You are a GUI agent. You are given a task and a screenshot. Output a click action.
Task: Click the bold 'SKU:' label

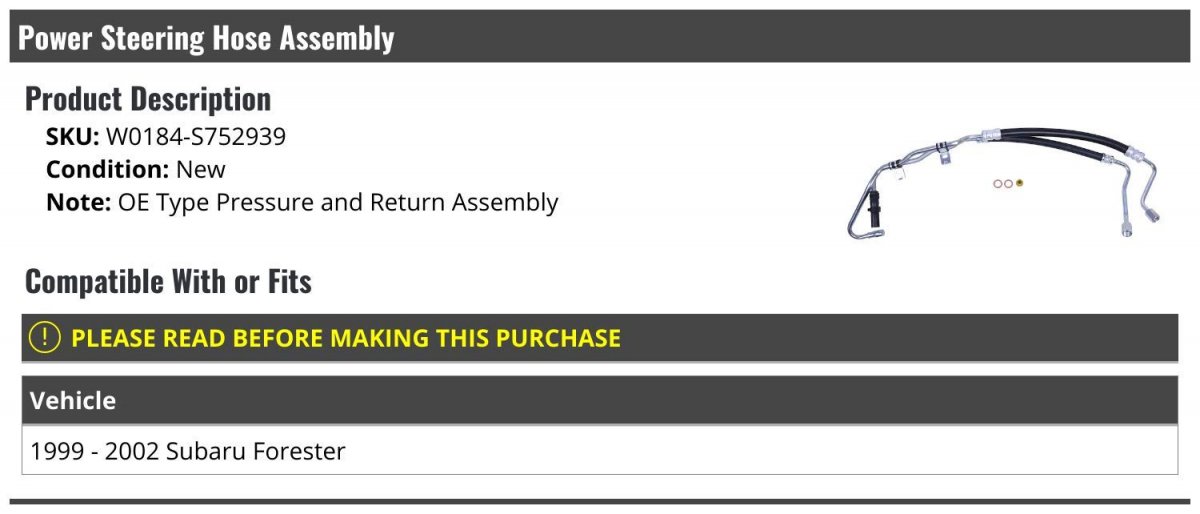click(x=72, y=137)
